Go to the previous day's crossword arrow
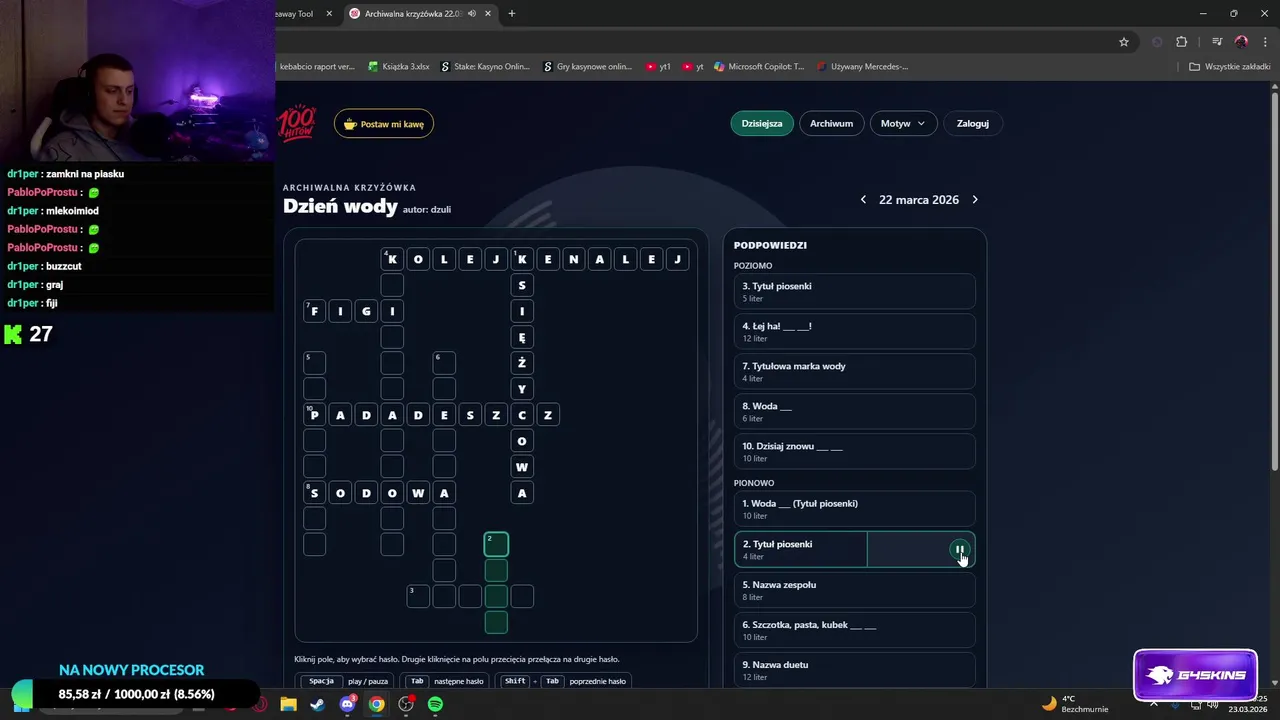The width and height of the screenshot is (1280, 720). [863, 200]
